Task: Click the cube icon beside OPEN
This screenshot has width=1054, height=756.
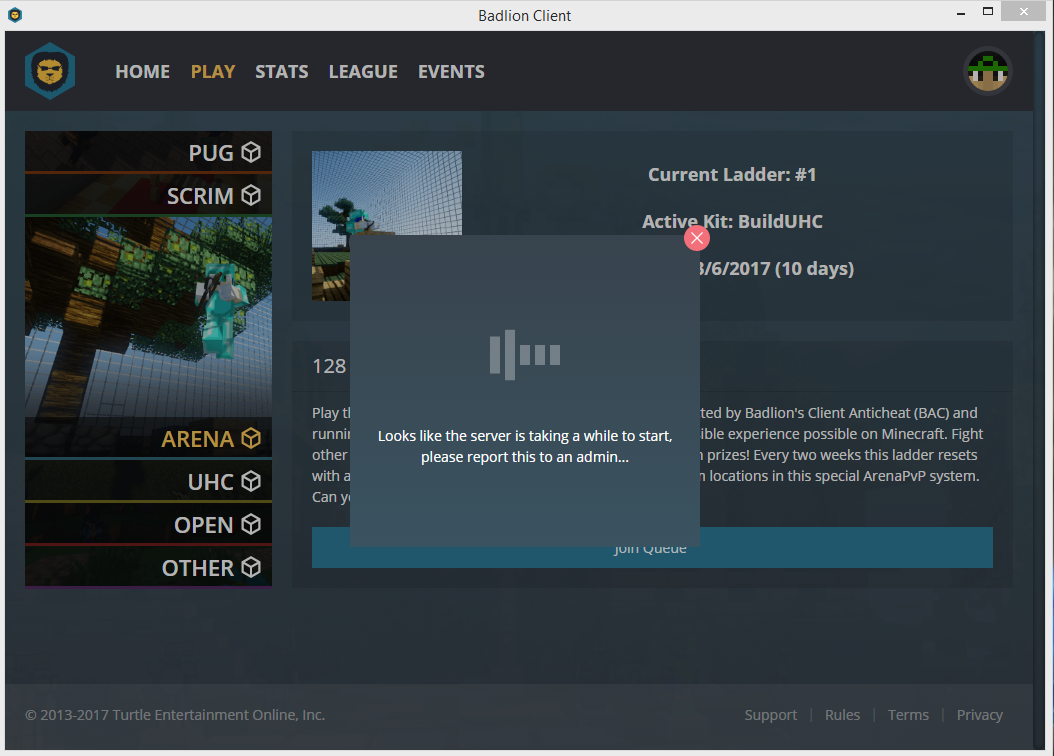Action: point(251,524)
